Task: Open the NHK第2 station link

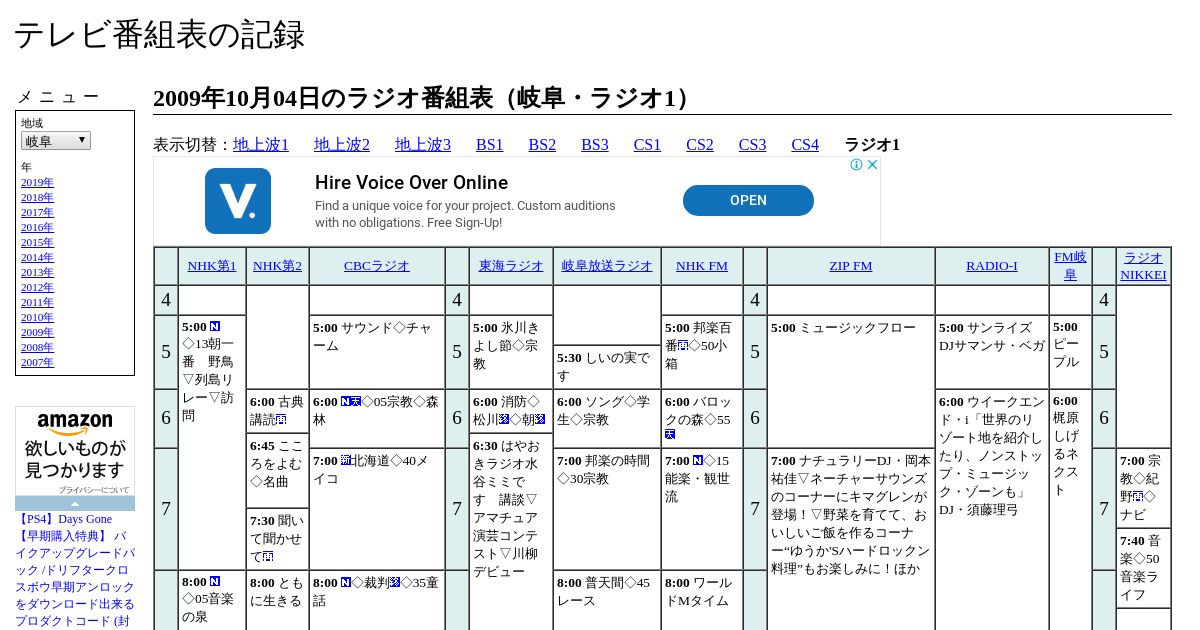Action: [277, 266]
